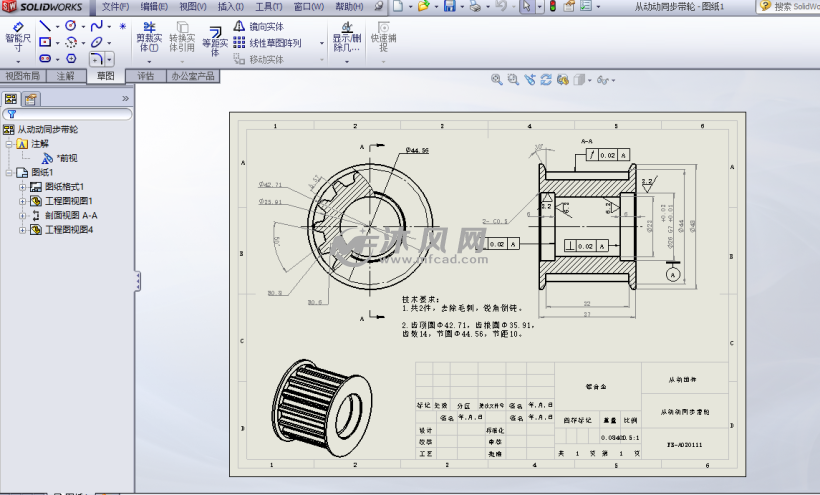This screenshot has height=495, width=820.
Task: Click the Hide/Show Items glasses icon
Action: [x=603, y=80]
